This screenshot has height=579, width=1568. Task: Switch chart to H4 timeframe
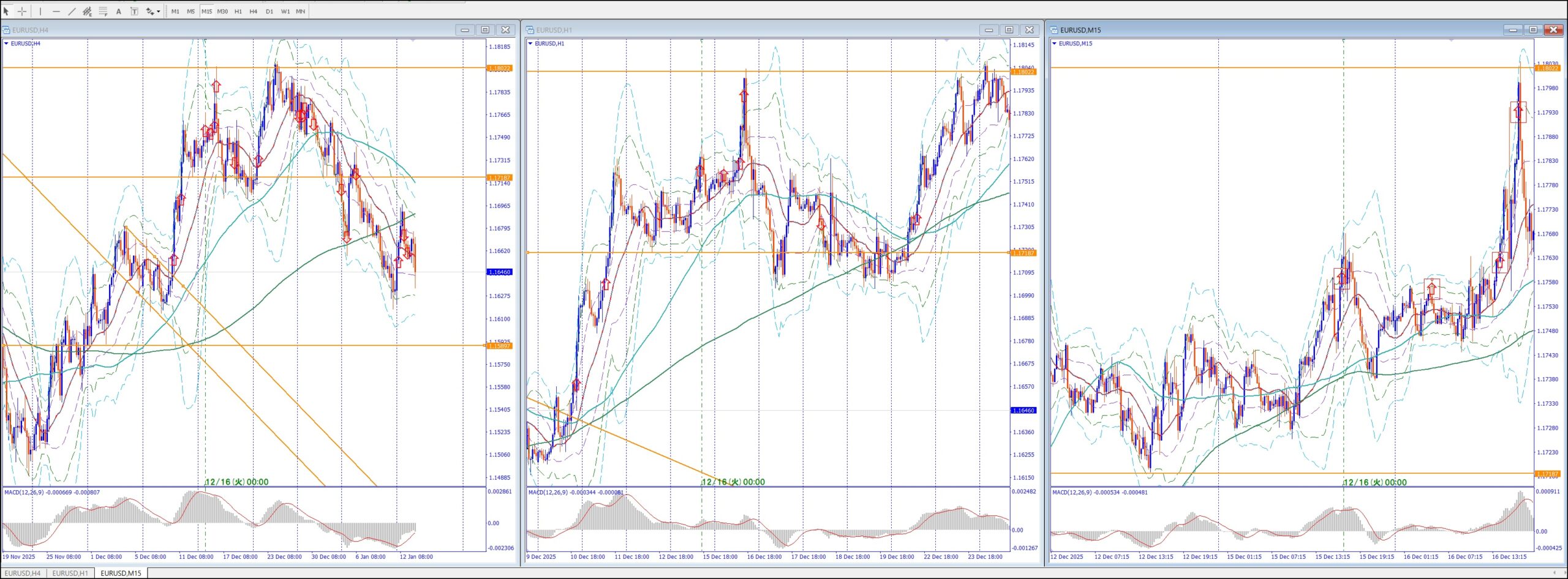pyautogui.click(x=253, y=11)
